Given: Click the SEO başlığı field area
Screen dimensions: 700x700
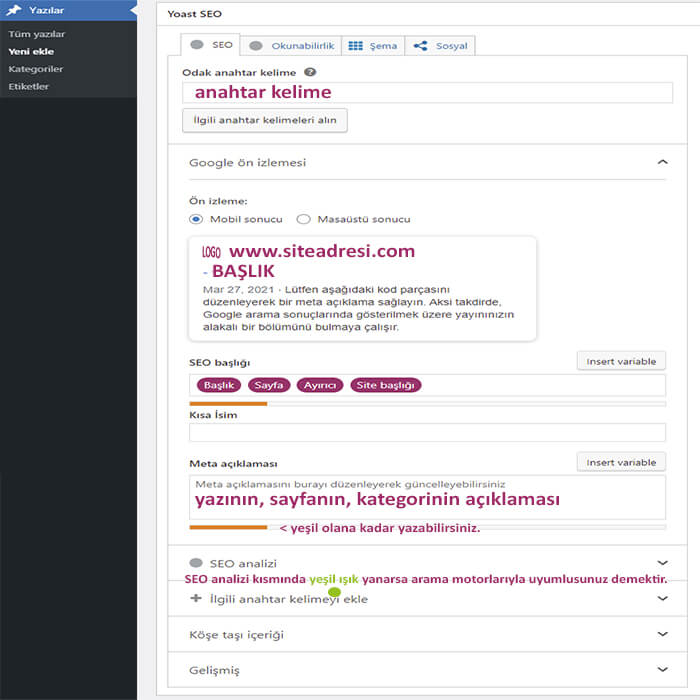Looking at the screenshot, I should tap(427, 385).
